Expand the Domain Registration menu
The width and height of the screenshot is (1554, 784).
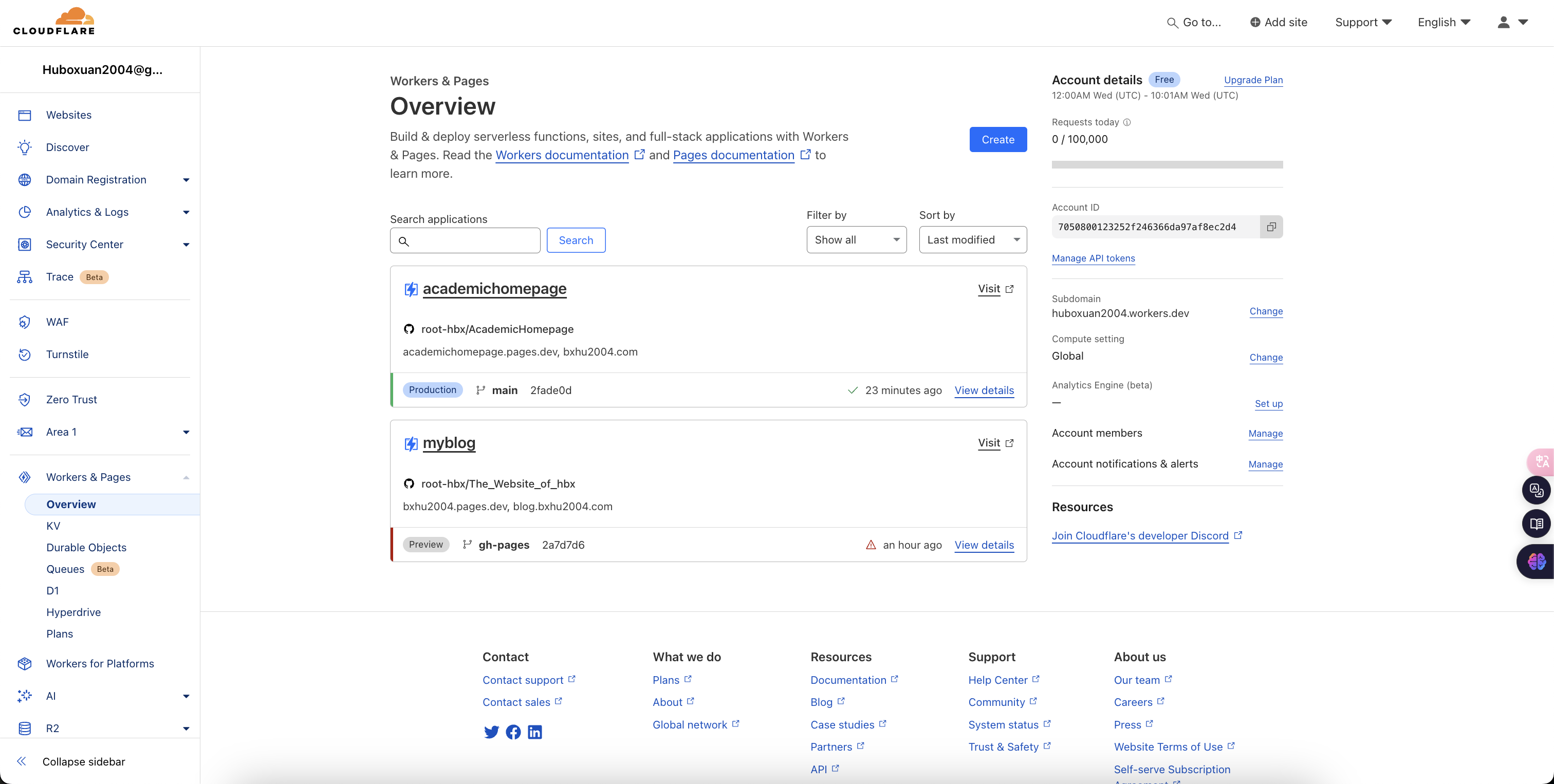(x=186, y=180)
